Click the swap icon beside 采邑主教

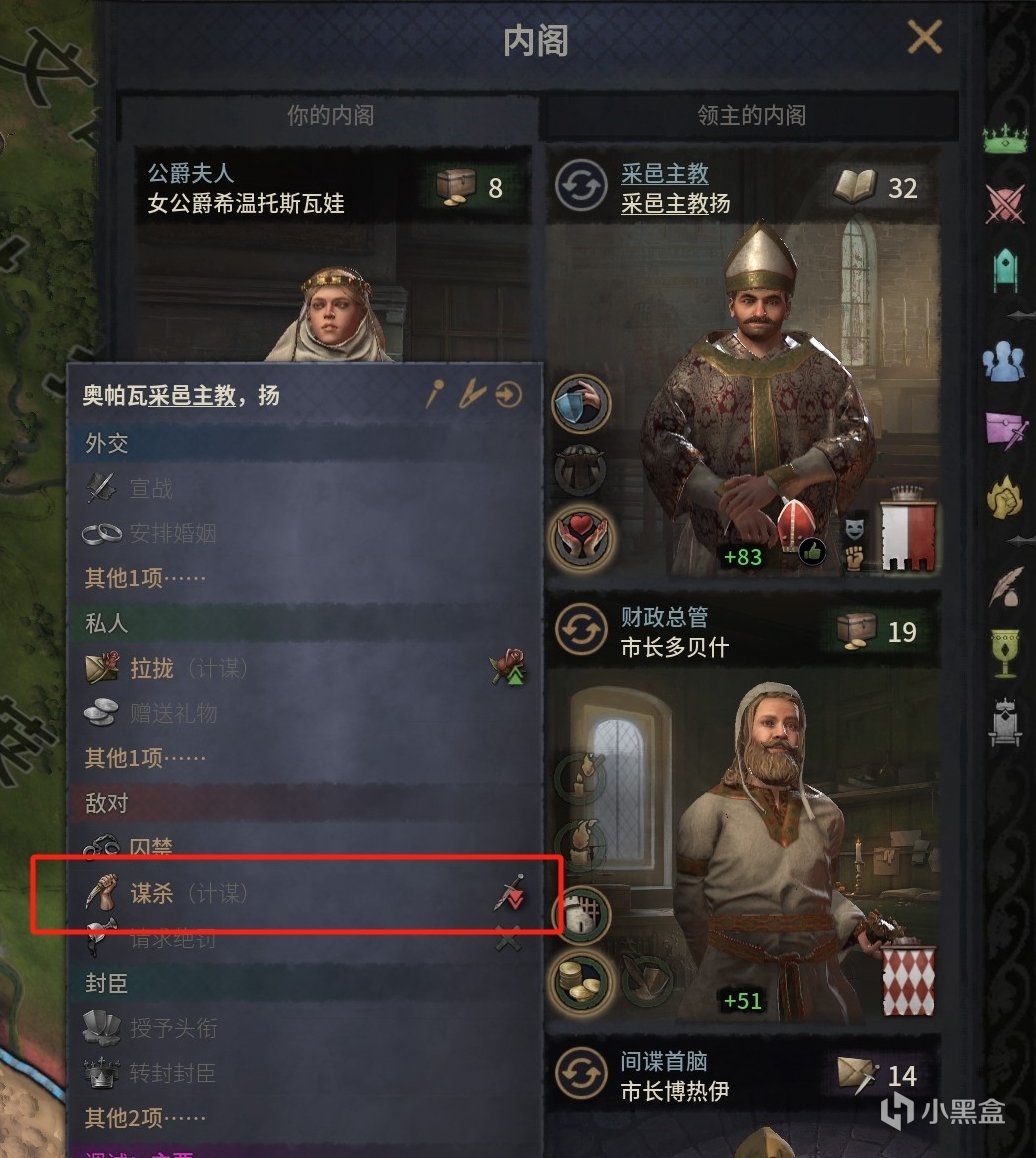tap(580, 187)
